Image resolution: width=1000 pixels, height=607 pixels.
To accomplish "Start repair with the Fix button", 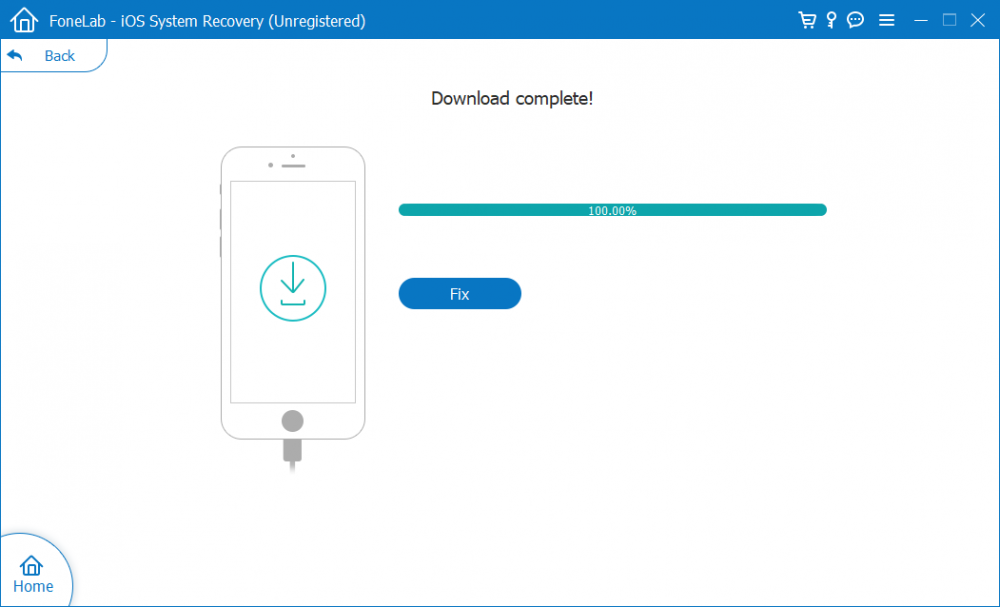I will coord(460,293).
